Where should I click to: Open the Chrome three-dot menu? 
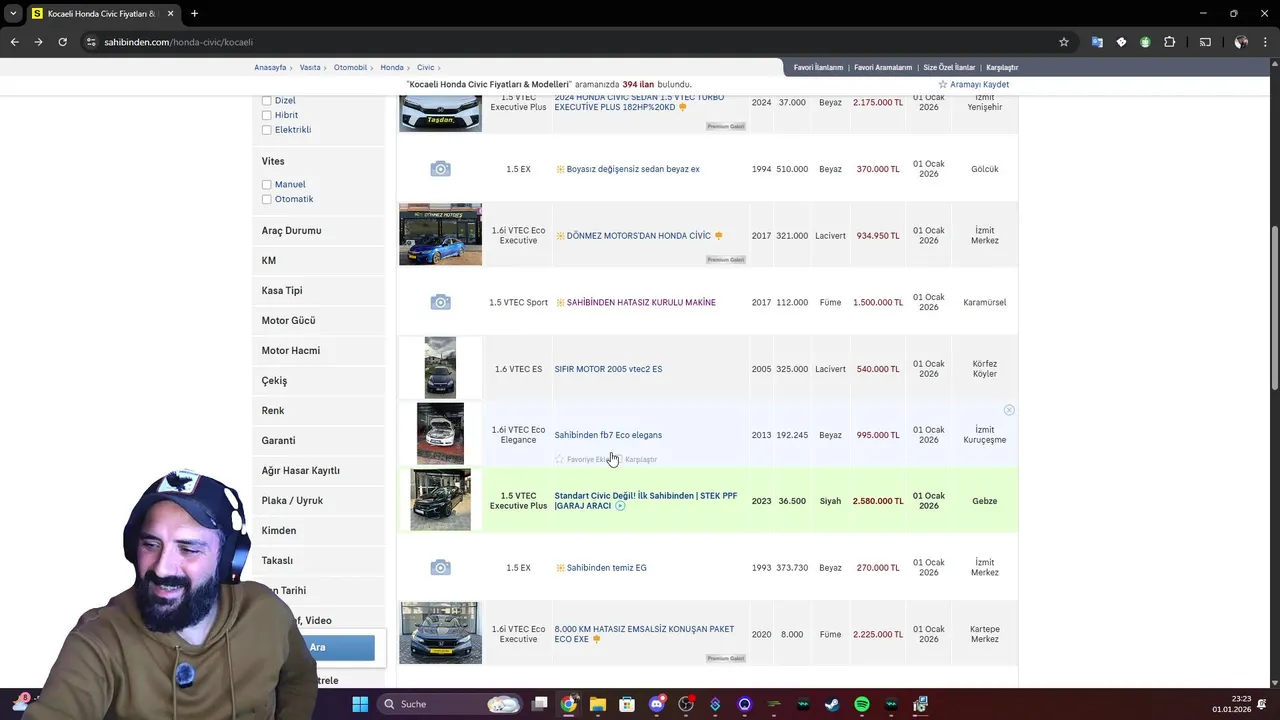pyautogui.click(x=1265, y=42)
